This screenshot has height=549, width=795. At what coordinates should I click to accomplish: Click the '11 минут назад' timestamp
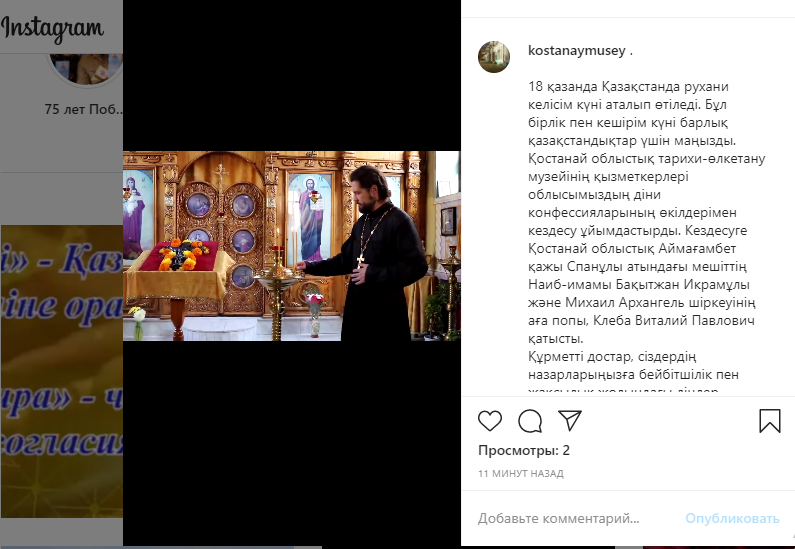tap(520, 473)
